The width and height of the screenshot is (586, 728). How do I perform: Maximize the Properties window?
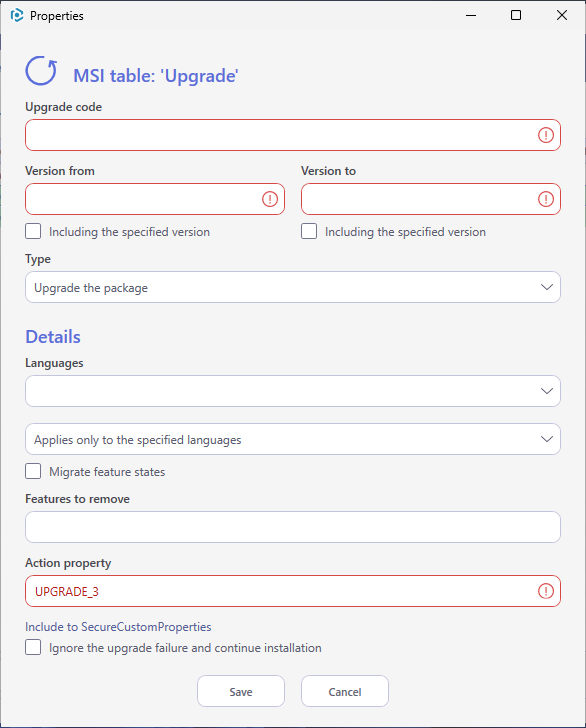(x=515, y=15)
